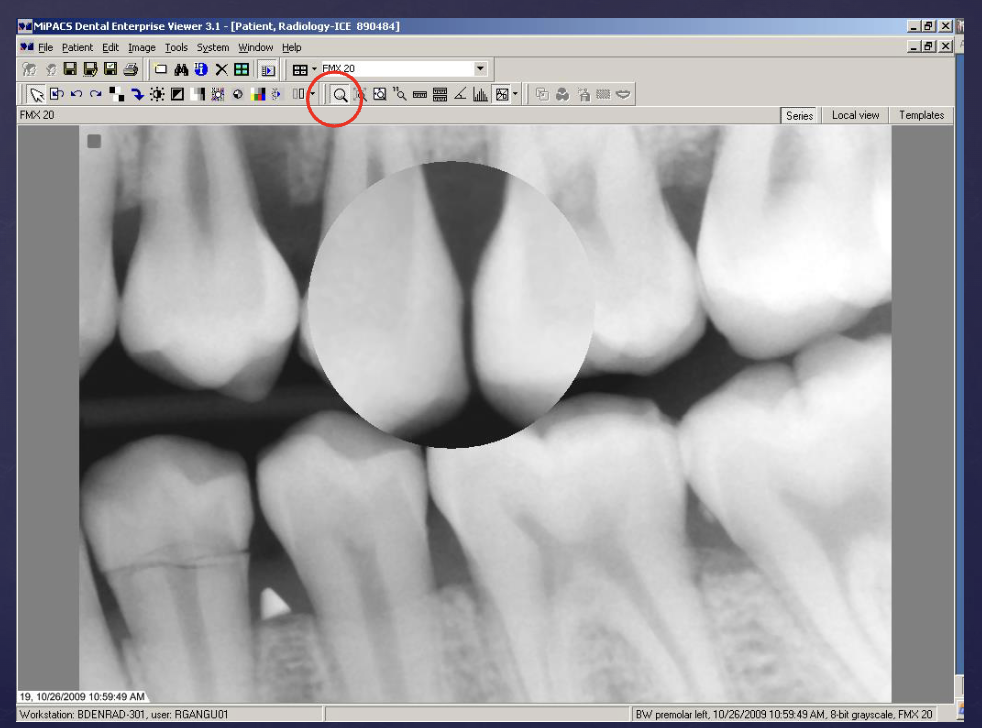The width and height of the screenshot is (982, 728).
Task: Click the invert black/white square icon
Action: click(177, 95)
